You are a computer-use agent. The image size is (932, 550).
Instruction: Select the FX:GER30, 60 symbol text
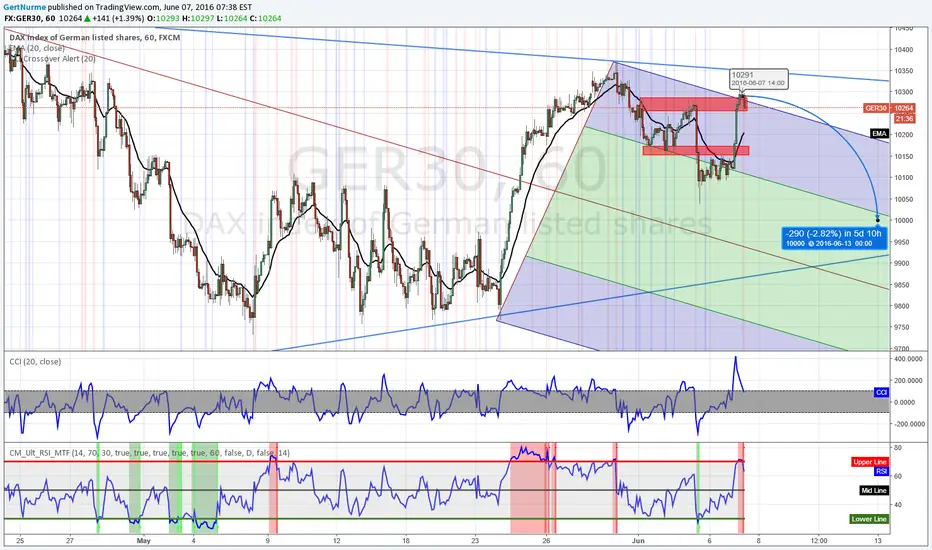click(30, 18)
